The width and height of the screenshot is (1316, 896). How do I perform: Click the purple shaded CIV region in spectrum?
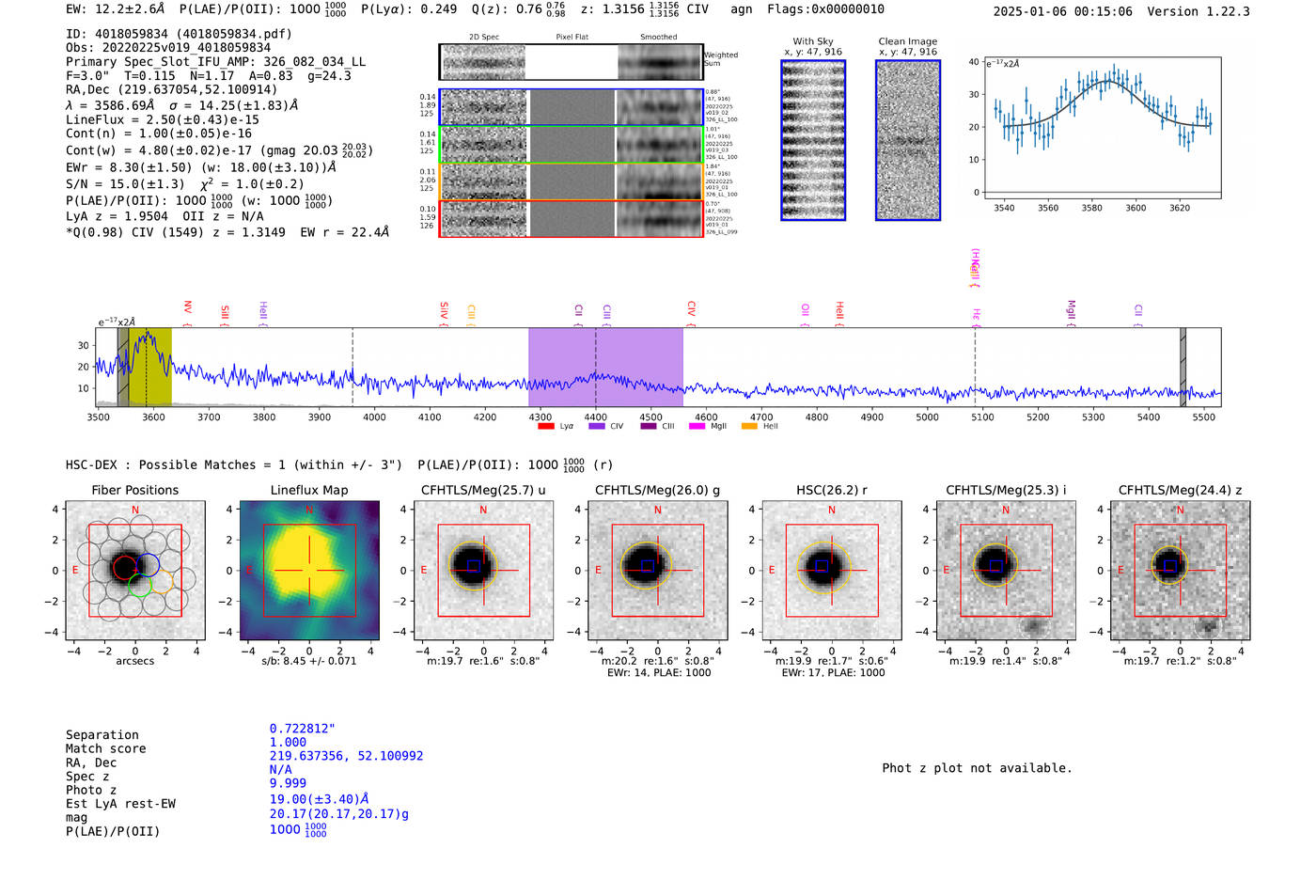click(605, 367)
